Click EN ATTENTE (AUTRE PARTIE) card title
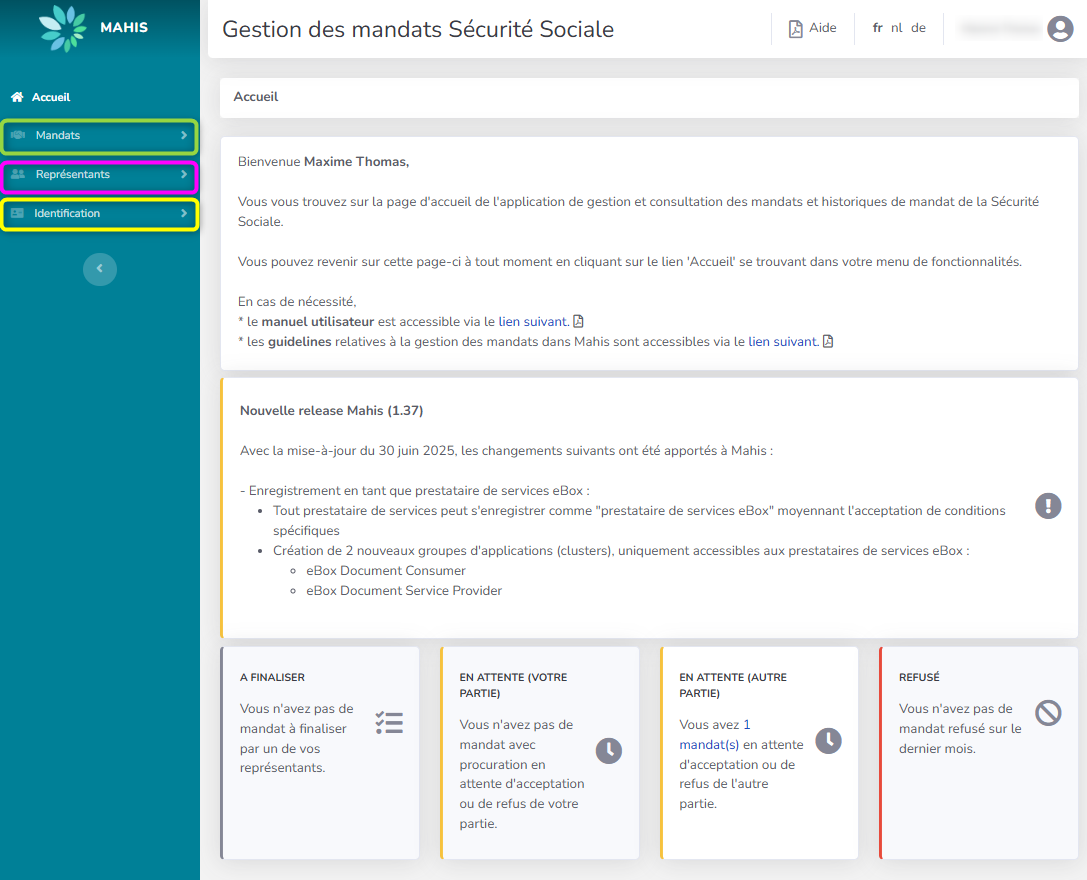1087x880 pixels. coord(733,685)
